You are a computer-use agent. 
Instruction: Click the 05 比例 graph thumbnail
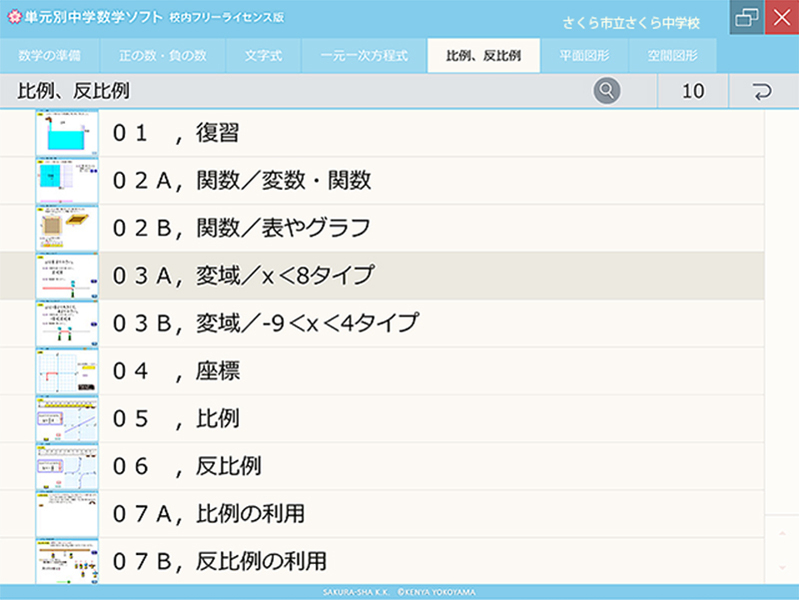point(67,419)
